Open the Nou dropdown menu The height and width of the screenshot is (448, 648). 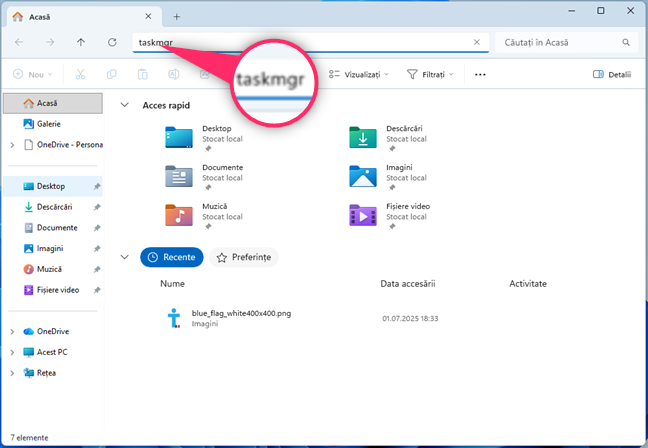pyautogui.click(x=33, y=74)
